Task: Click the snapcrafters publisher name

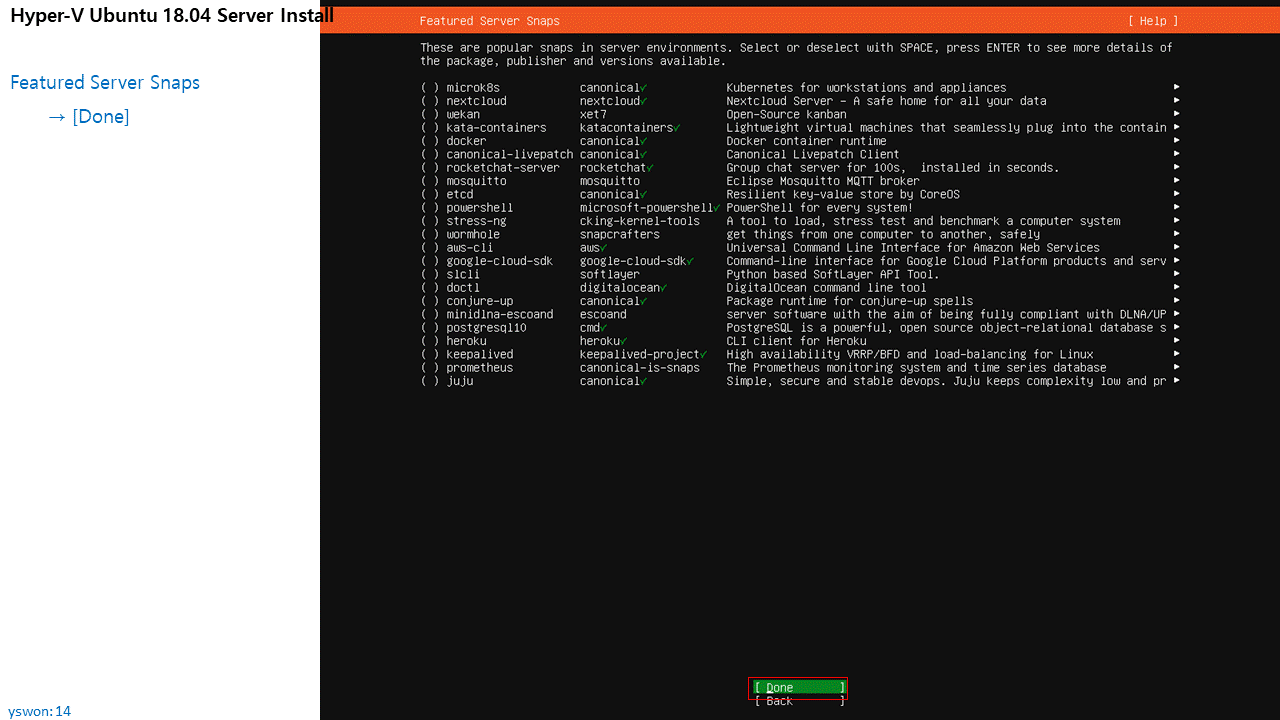Action: 620,234
